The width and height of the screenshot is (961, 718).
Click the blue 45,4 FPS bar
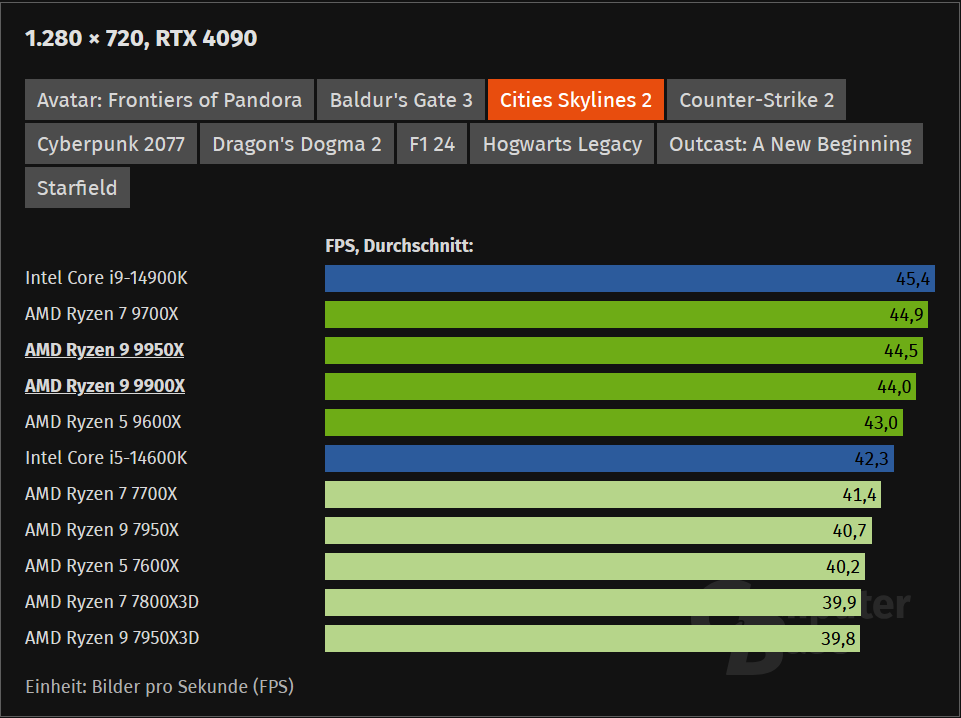coord(630,279)
